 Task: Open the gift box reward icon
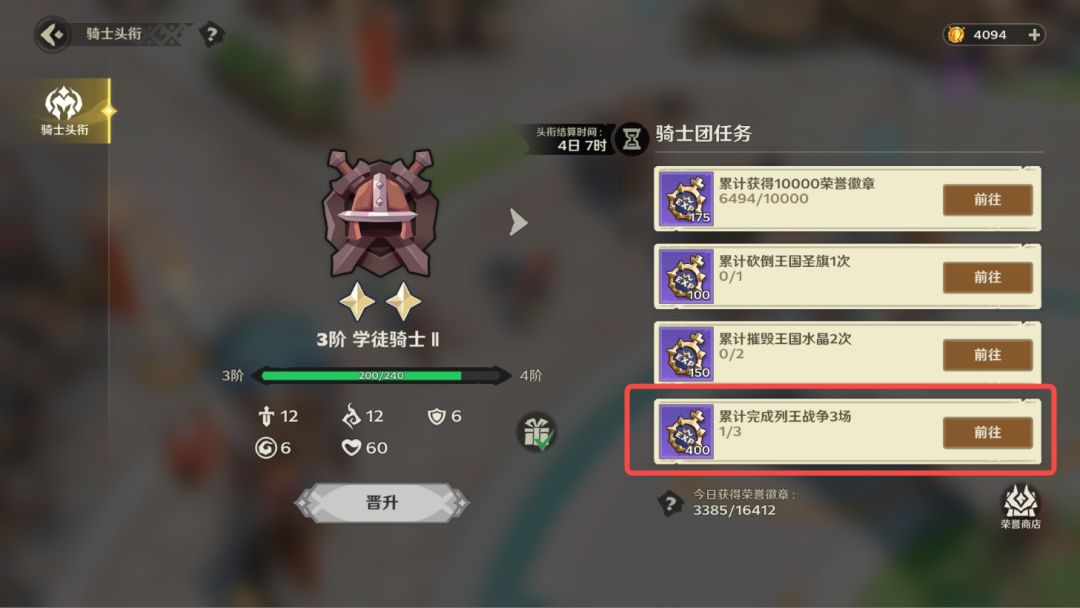pos(537,433)
